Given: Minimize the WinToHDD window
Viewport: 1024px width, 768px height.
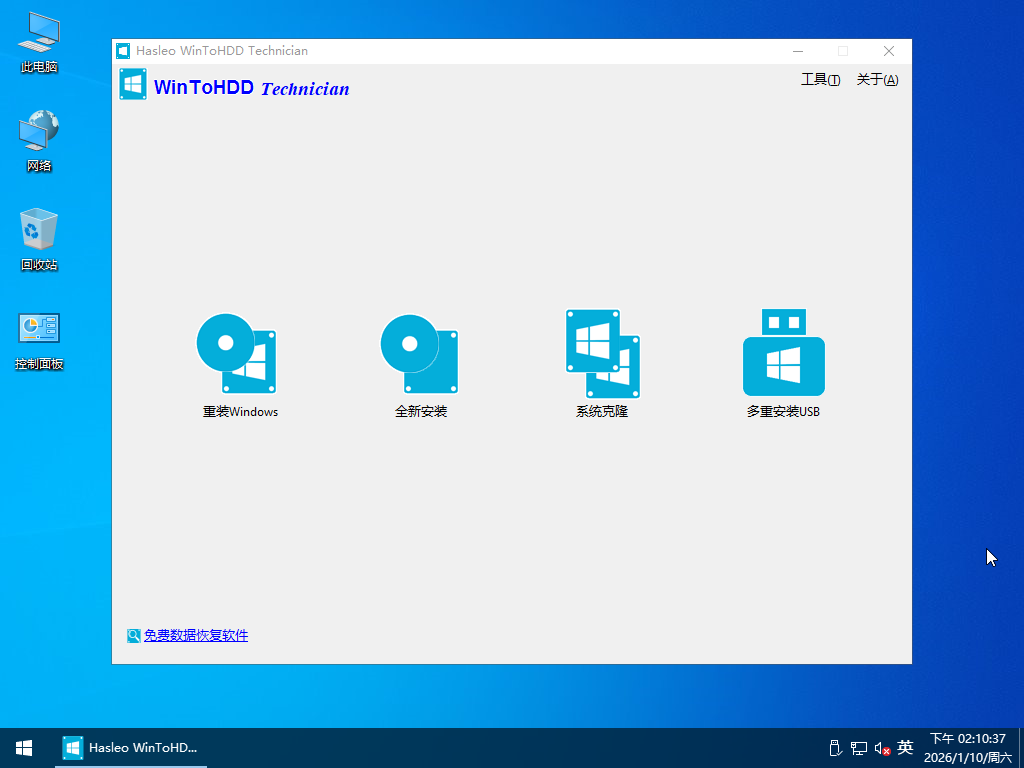Looking at the screenshot, I should pos(797,51).
